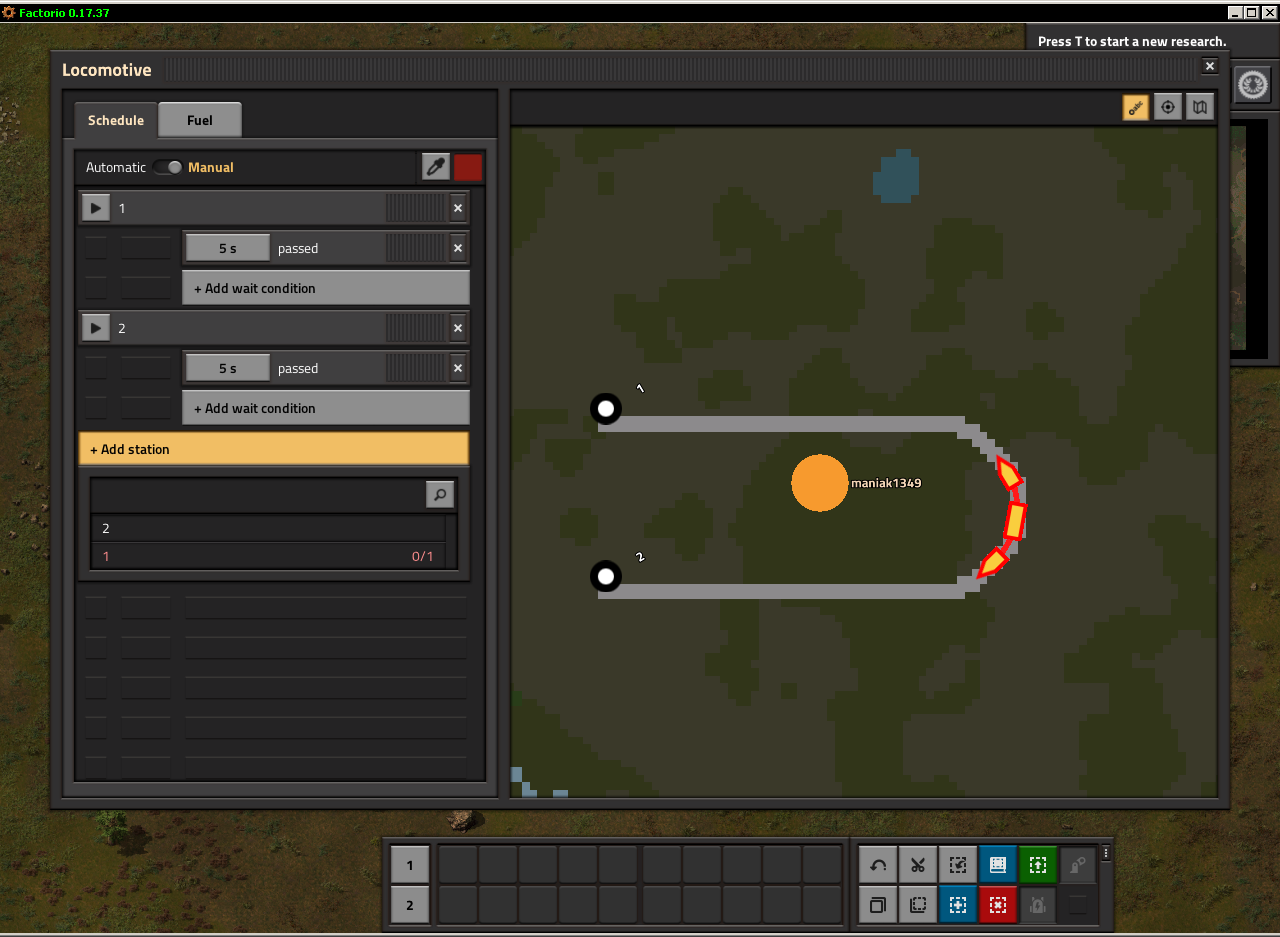This screenshot has width=1280, height=937.
Task: Choose station "2" from the station list
Action: coord(268,528)
